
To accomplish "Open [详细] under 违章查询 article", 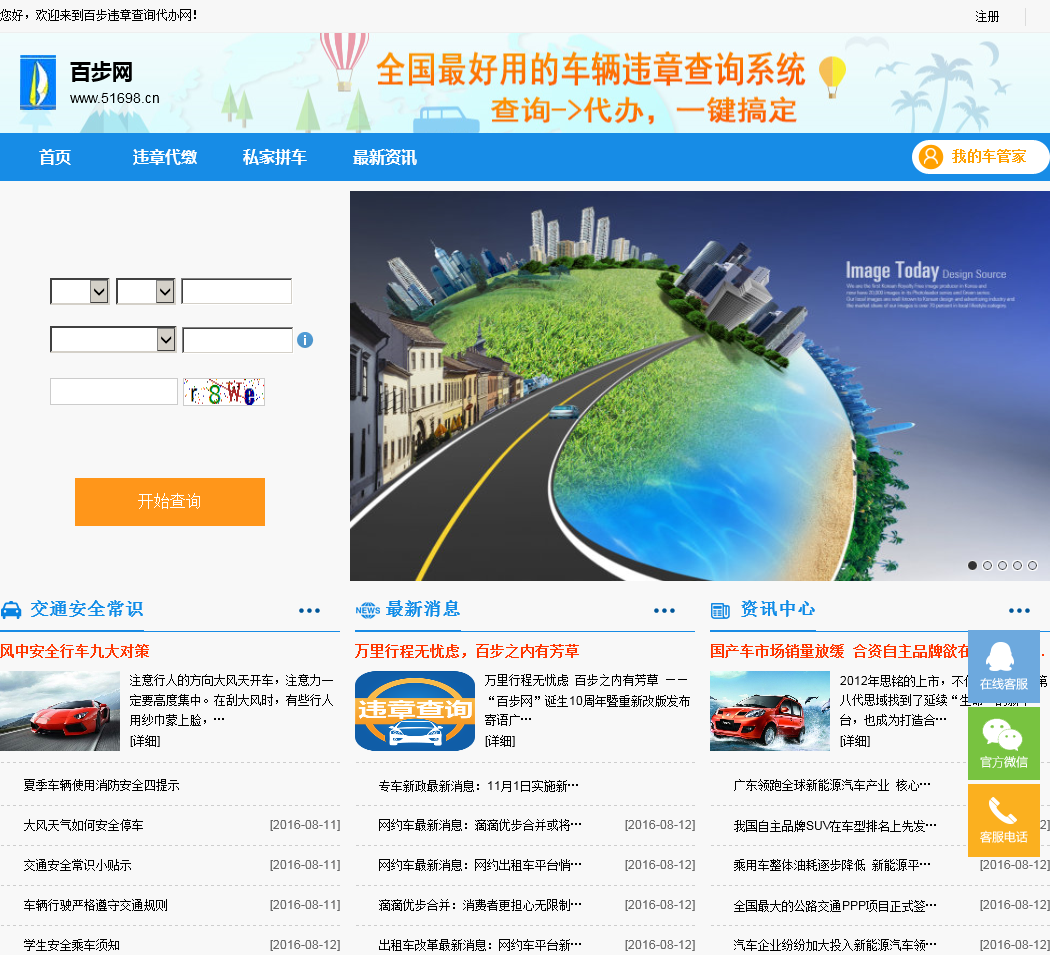I will pyautogui.click(x=500, y=741).
